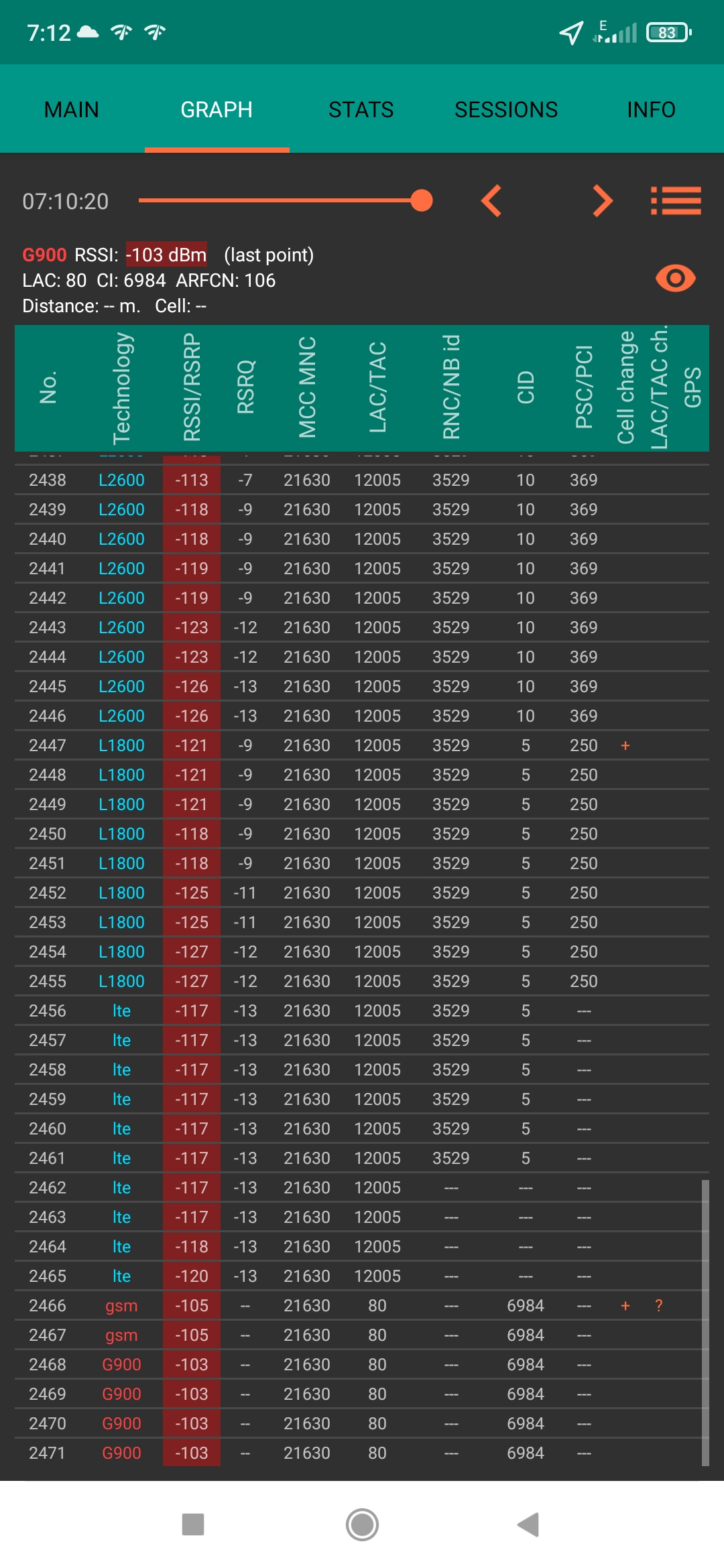Tap the cloud weather icon in status bar
The height and width of the screenshot is (1568, 724).
[x=88, y=32]
